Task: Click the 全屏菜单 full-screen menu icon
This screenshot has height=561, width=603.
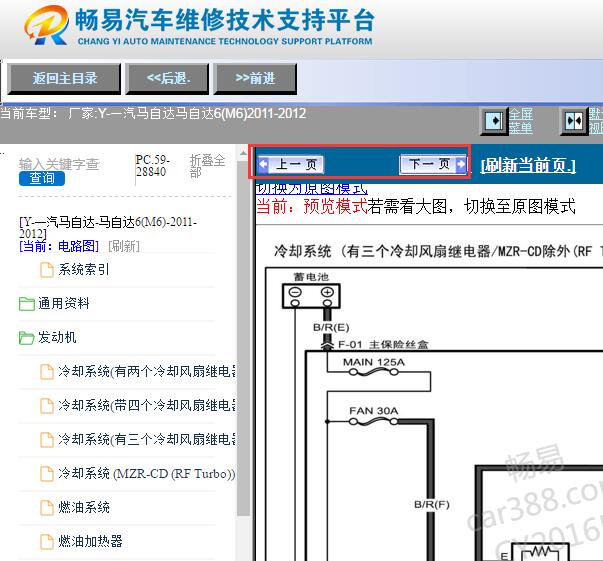Action: coord(495,121)
